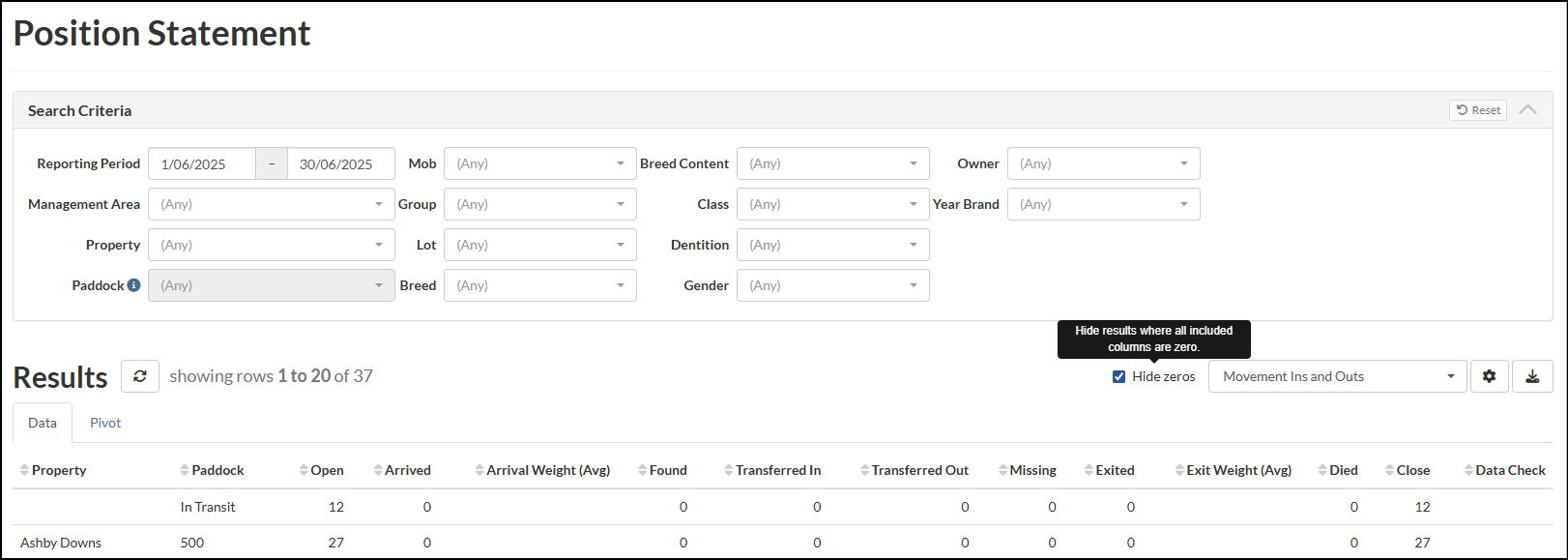The width and height of the screenshot is (1568, 560).
Task: Click the reporting period end date field
Action: 339,163
